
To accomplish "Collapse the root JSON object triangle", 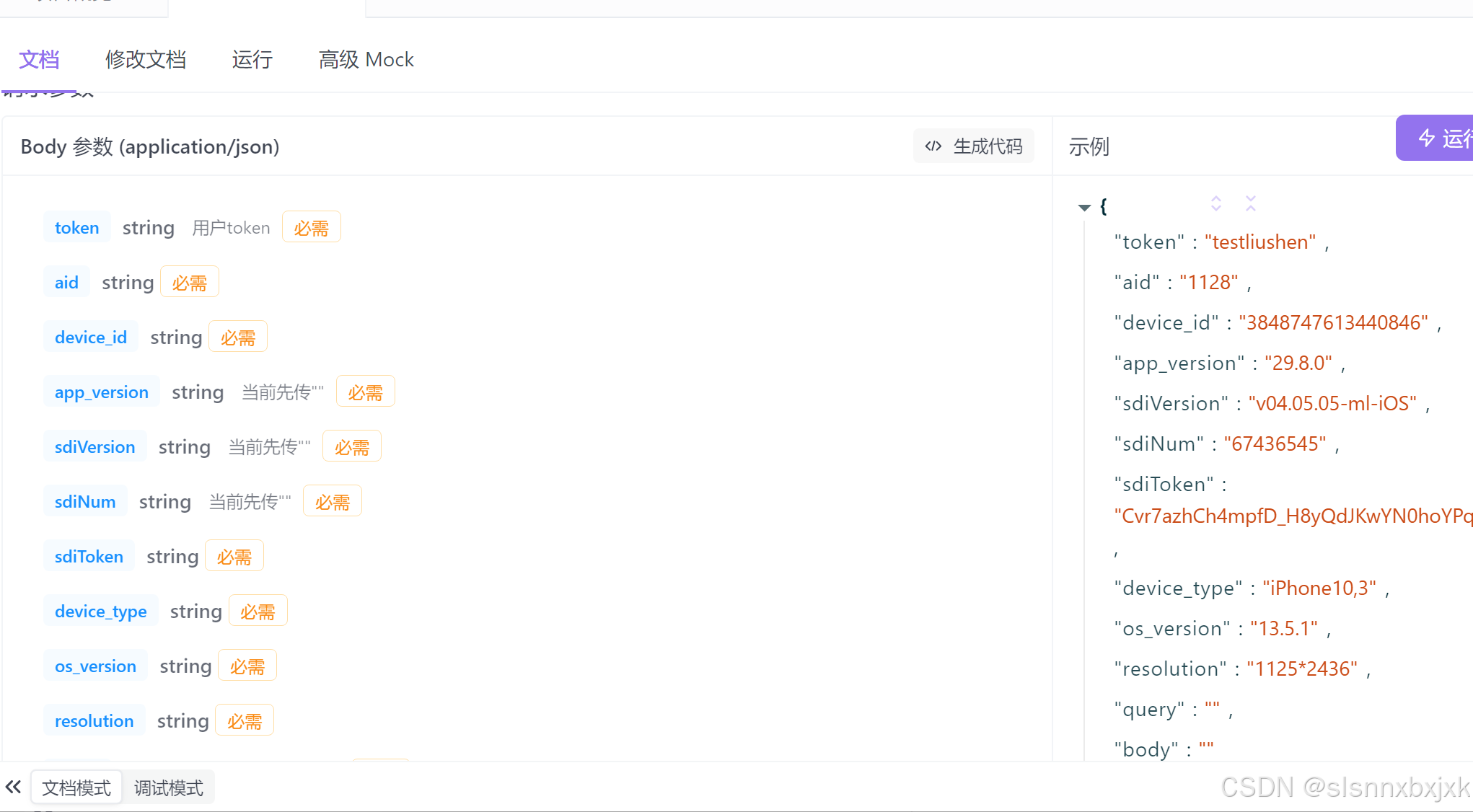I will coord(1083,208).
